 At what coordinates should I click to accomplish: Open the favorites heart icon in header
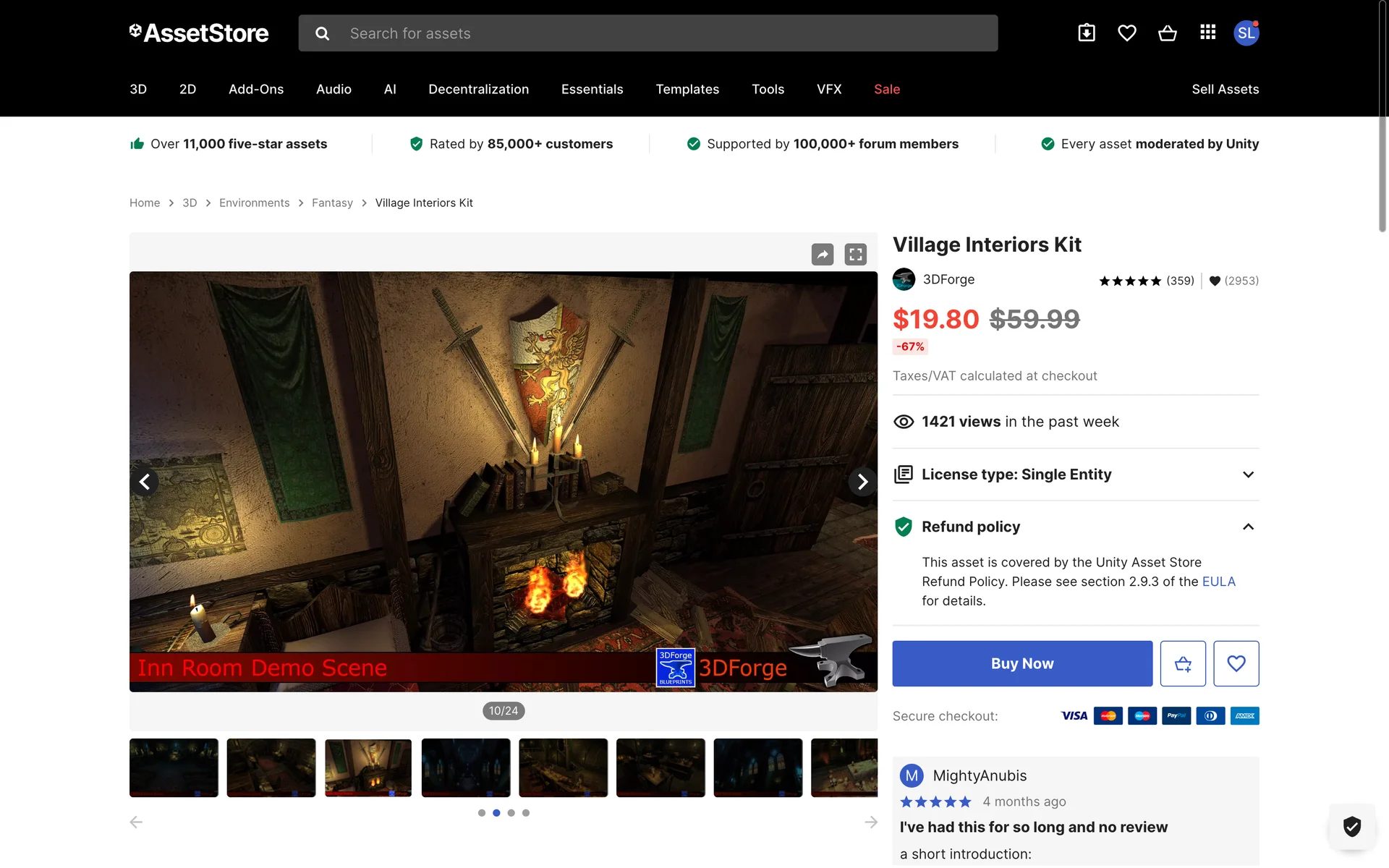pos(1126,33)
